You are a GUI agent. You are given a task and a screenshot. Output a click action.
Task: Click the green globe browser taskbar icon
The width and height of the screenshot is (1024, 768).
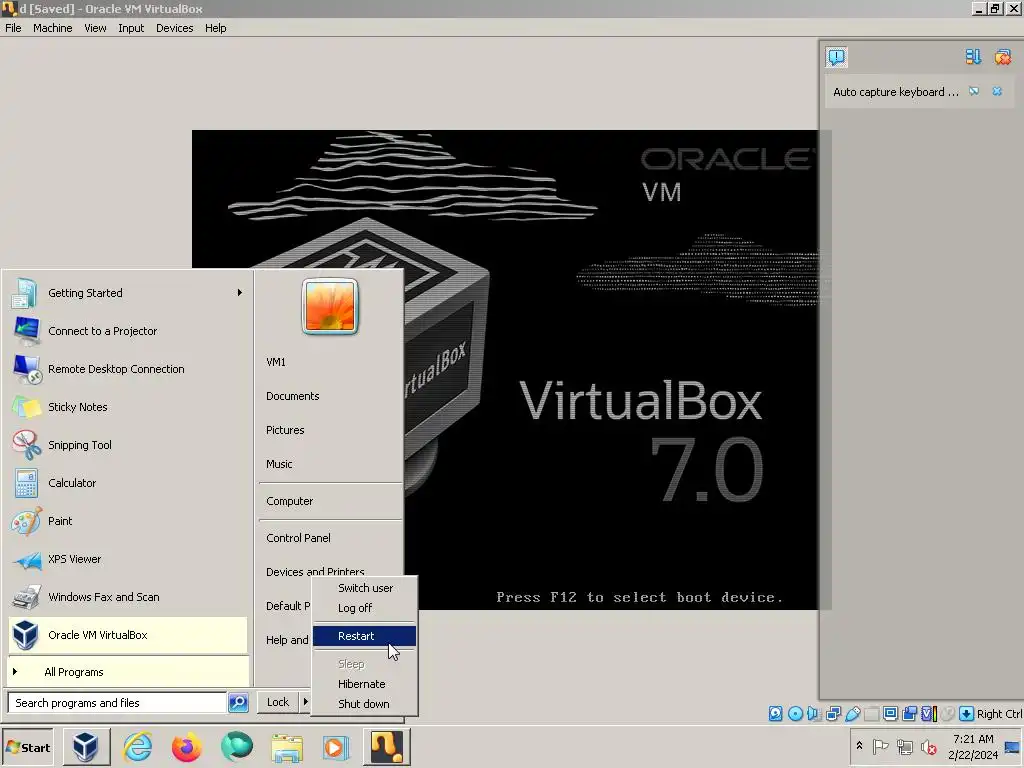pos(236,746)
